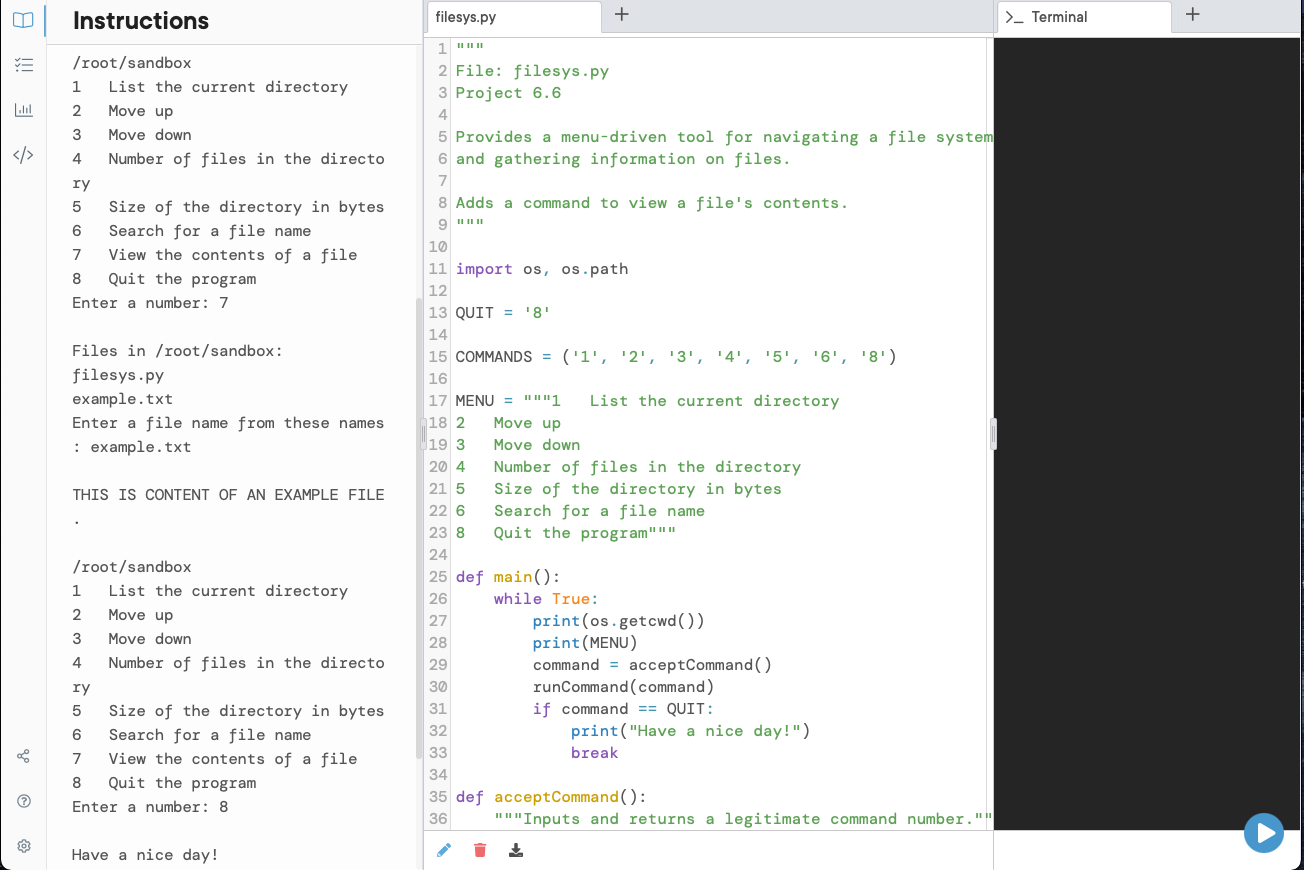Click 'Enter a number: 8' in instructions
1304x870 pixels.
point(150,807)
